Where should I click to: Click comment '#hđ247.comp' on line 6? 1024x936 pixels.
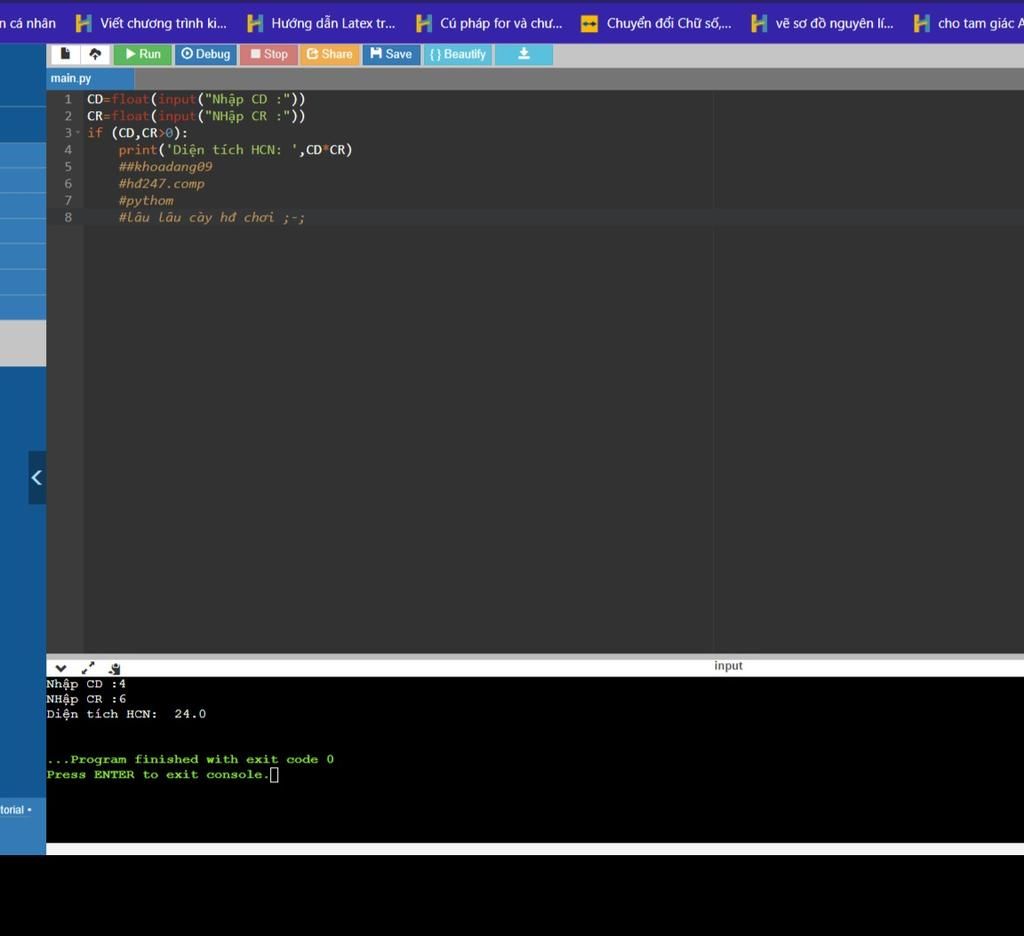[161, 184]
